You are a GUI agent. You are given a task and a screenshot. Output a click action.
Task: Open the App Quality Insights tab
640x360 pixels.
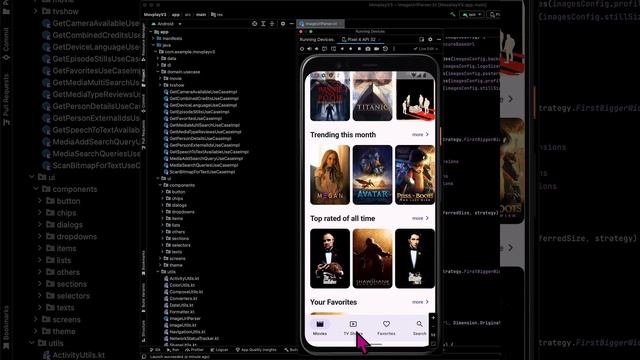pos(256,350)
